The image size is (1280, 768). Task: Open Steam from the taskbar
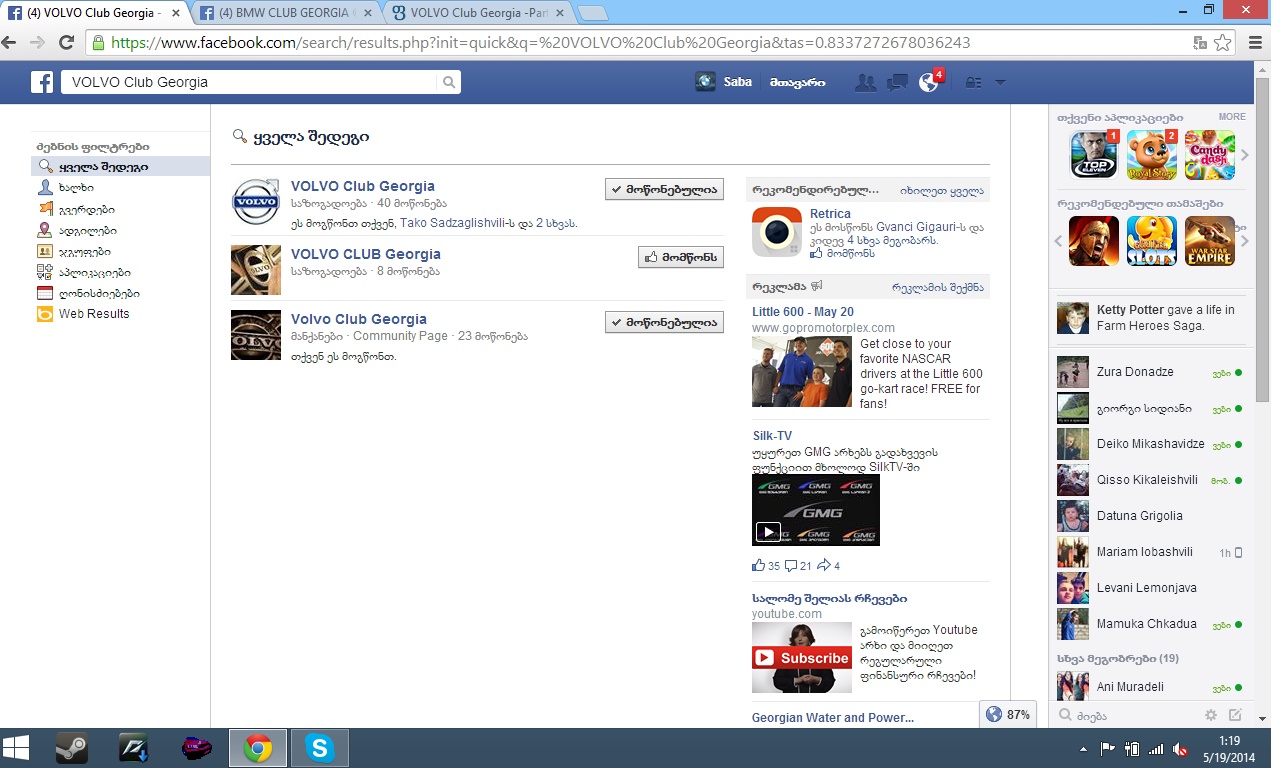tap(70, 748)
